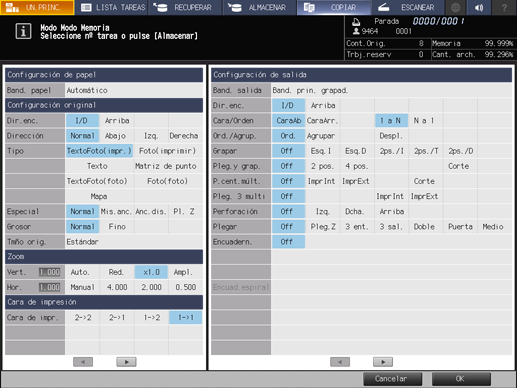Click Estándar original size value
The image size is (517, 388).
point(134,242)
